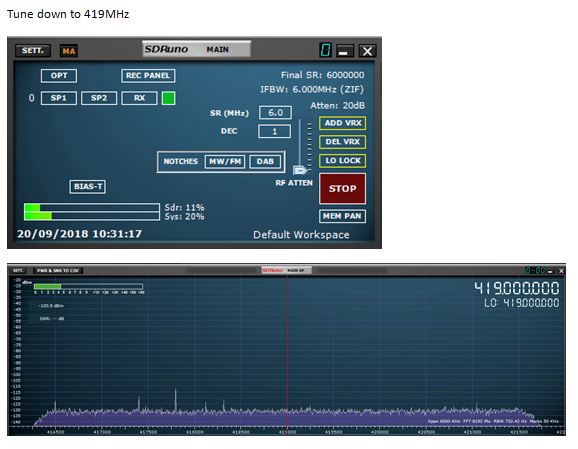Screen dimensions: 578x449
Task: Close the Main SP spectrum window
Action: 561,271
